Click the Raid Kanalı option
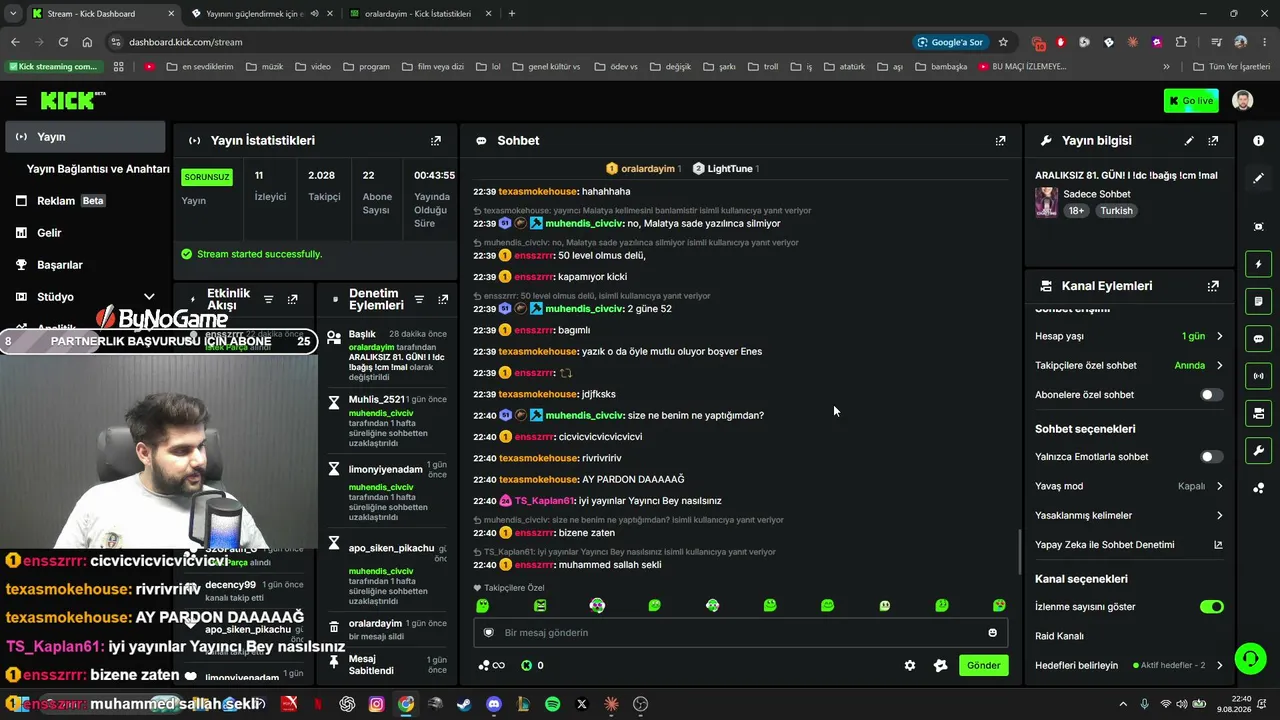1280x720 pixels. [x=1059, y=636]
